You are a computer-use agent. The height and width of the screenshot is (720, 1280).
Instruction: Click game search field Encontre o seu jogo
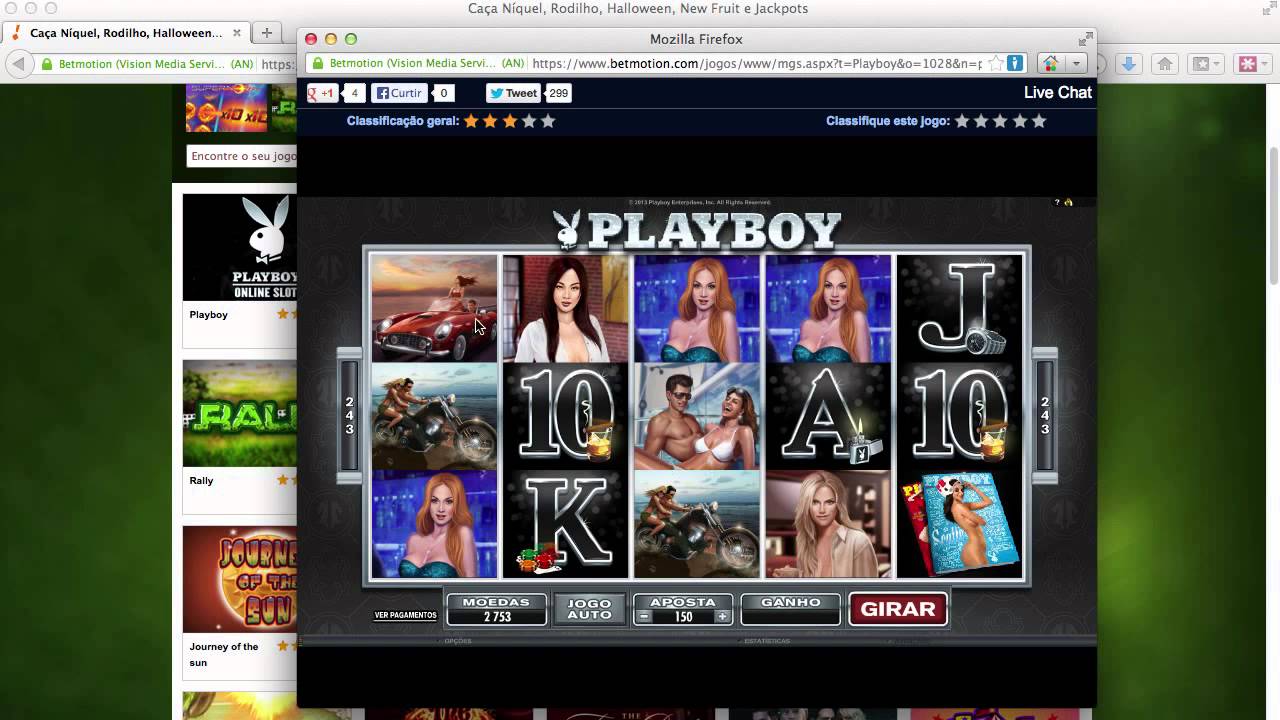(x=242, y=156)
